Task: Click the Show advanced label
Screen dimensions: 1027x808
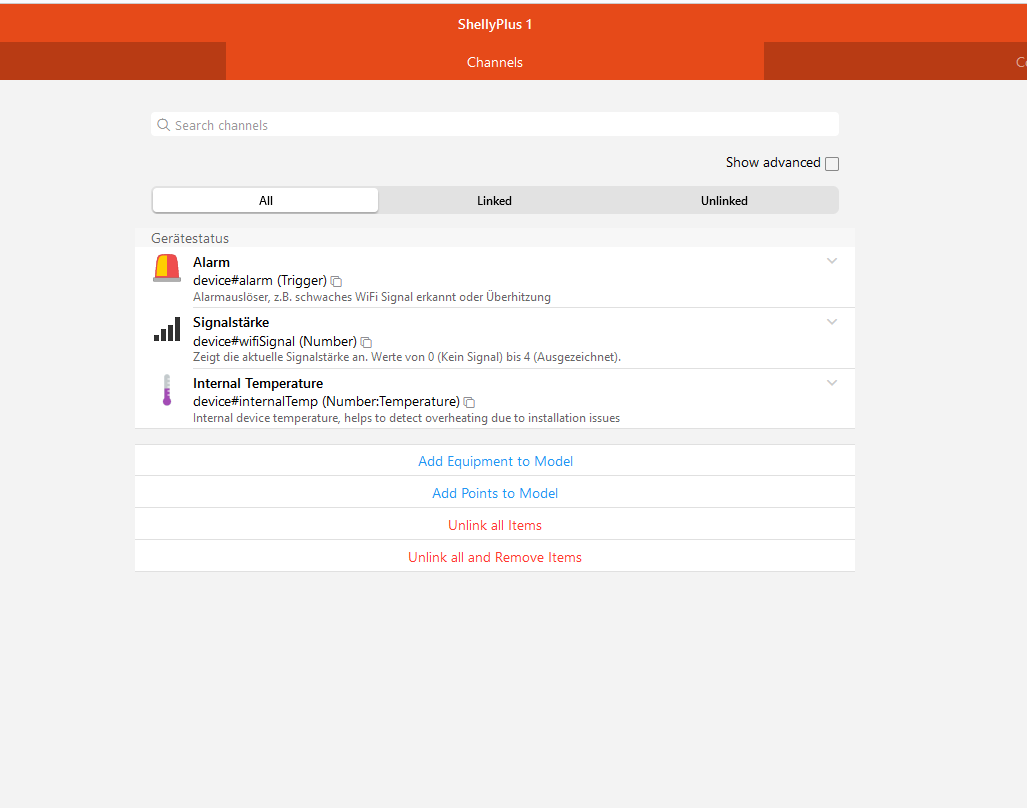Action: point(773,162)
